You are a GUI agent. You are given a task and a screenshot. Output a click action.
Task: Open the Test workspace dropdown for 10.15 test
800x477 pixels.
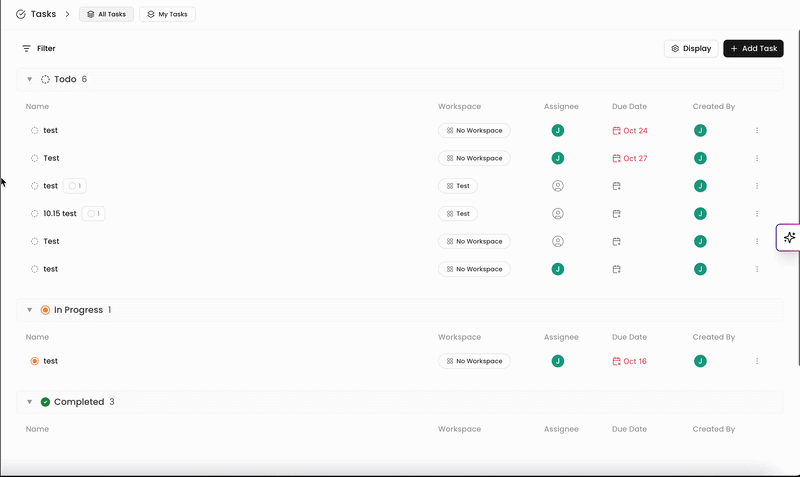point(458,214)
